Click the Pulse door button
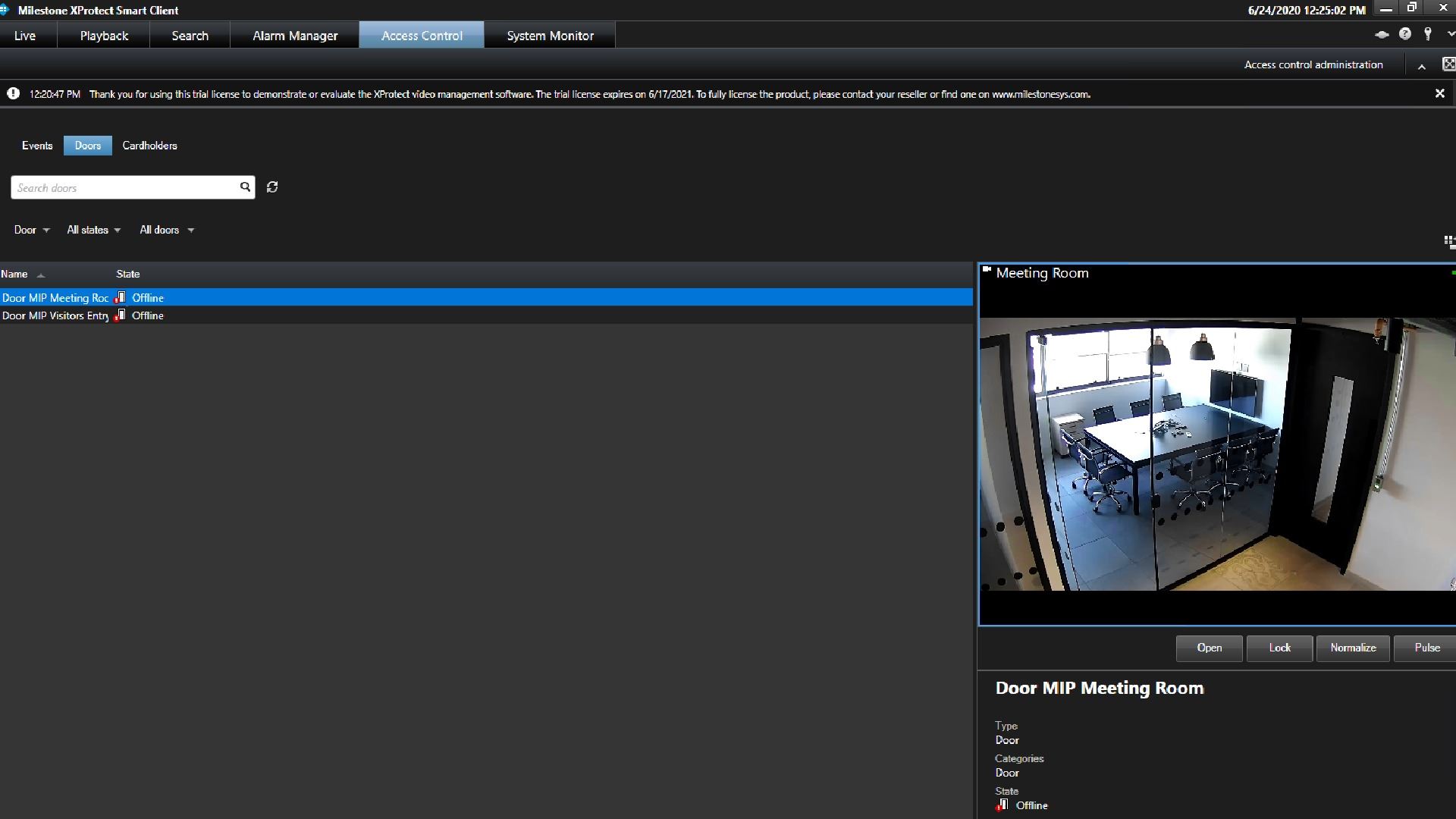The width and height of the screenshot is (1456, 819). [x=1426, y=648]
